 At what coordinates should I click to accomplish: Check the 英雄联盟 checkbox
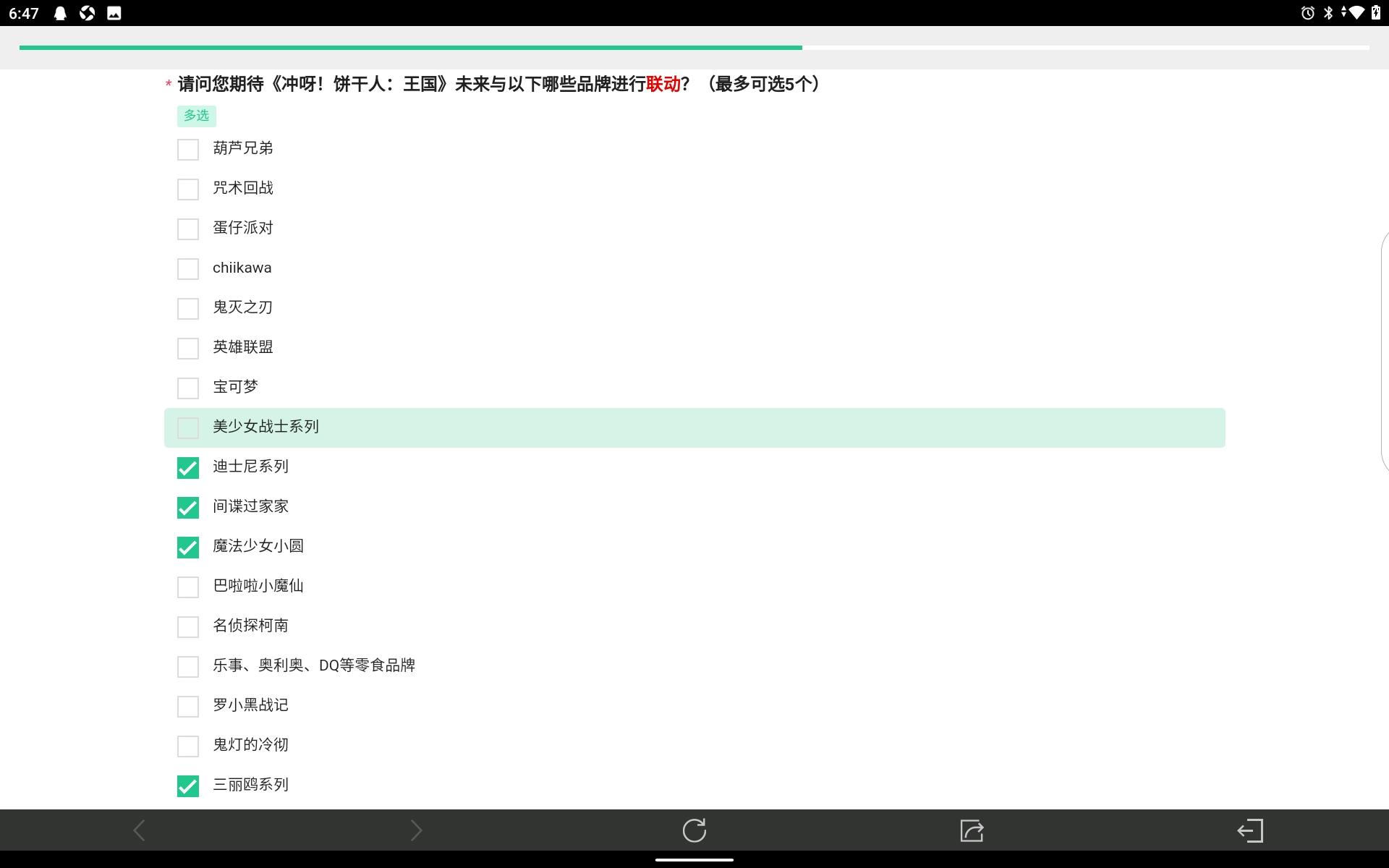pos(188,349)
